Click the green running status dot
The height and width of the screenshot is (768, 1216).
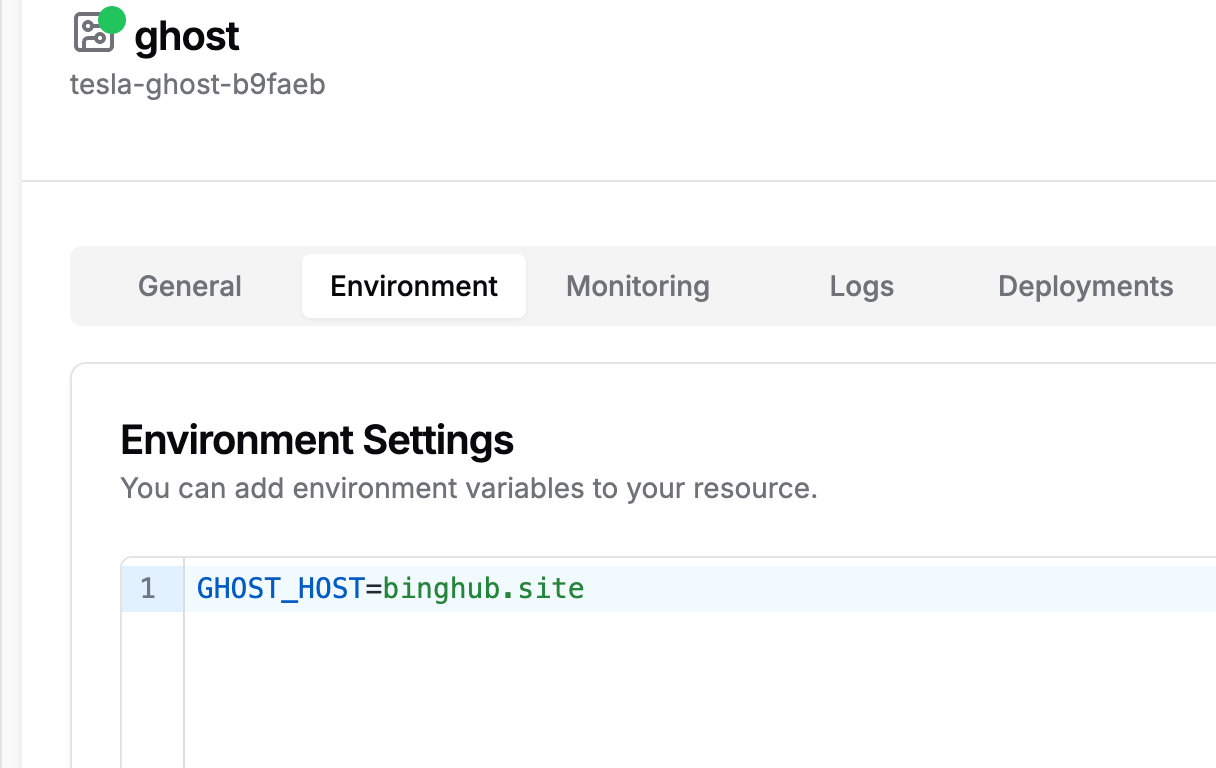112,19
